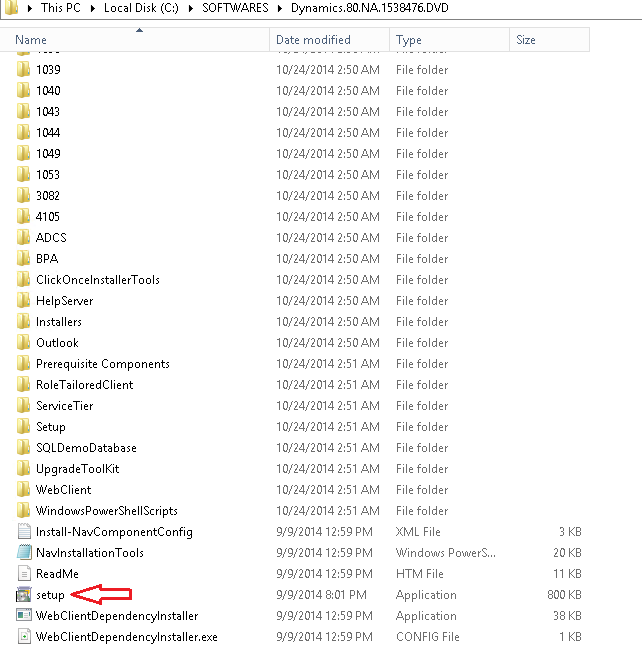Click the SQLDemoDatabase folder icon
The height and width of the screenshot is (654, 642).
(x=24, y=448)
